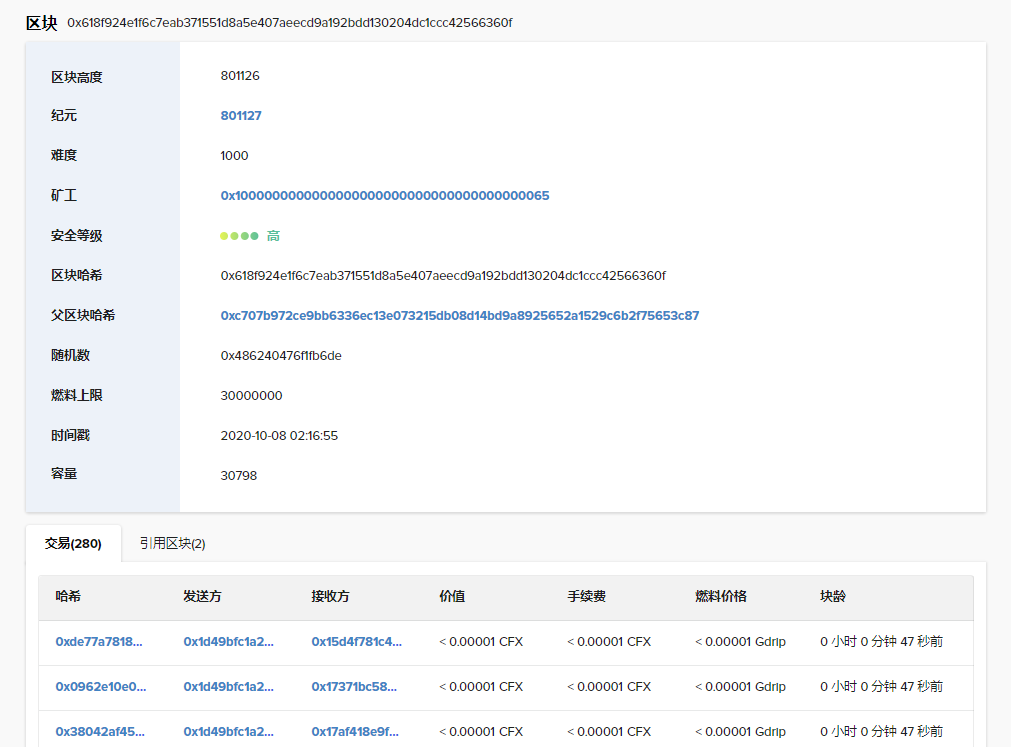Click the timestamp value 2020-10-08 02:16:55
This screenshot has height=747, width=1011.
(x=279, y=436)
